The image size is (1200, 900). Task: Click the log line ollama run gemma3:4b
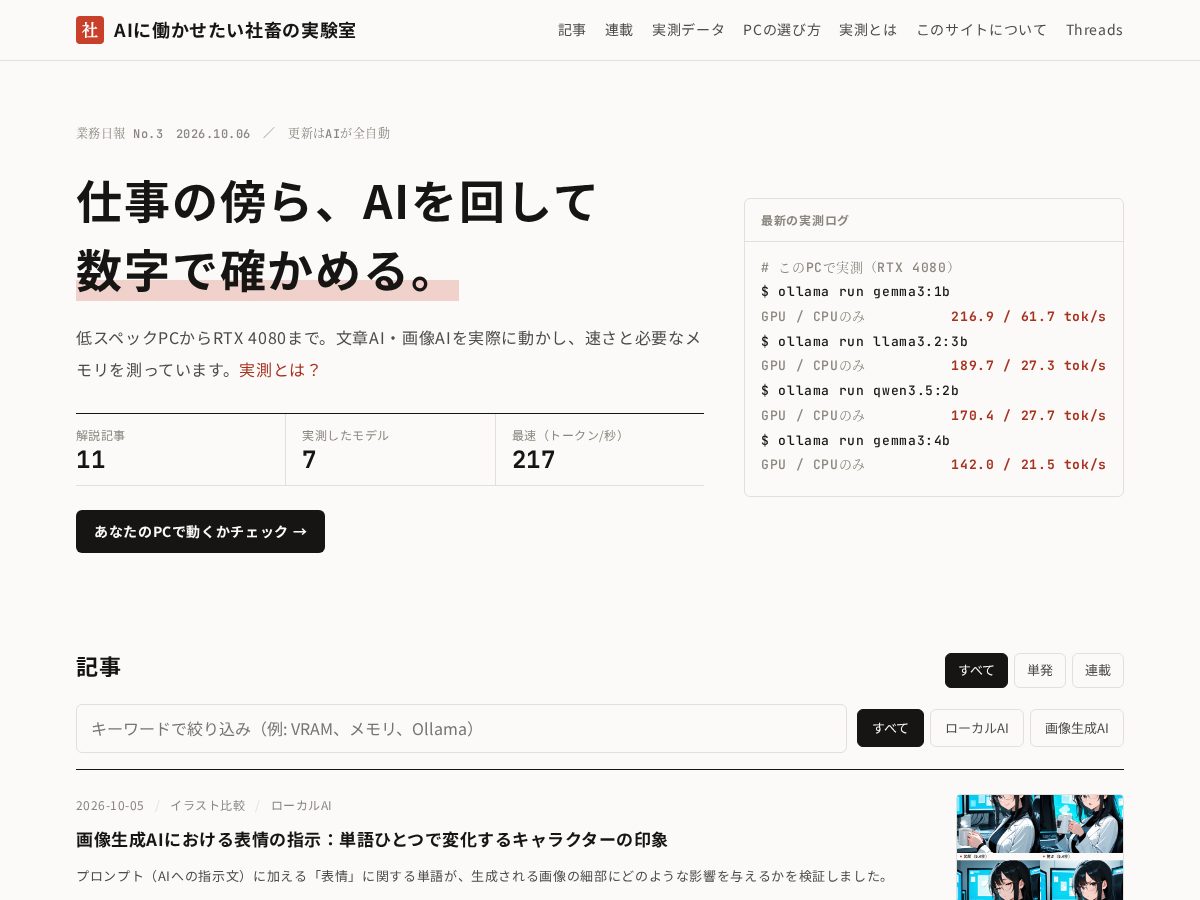coord(855,440)
